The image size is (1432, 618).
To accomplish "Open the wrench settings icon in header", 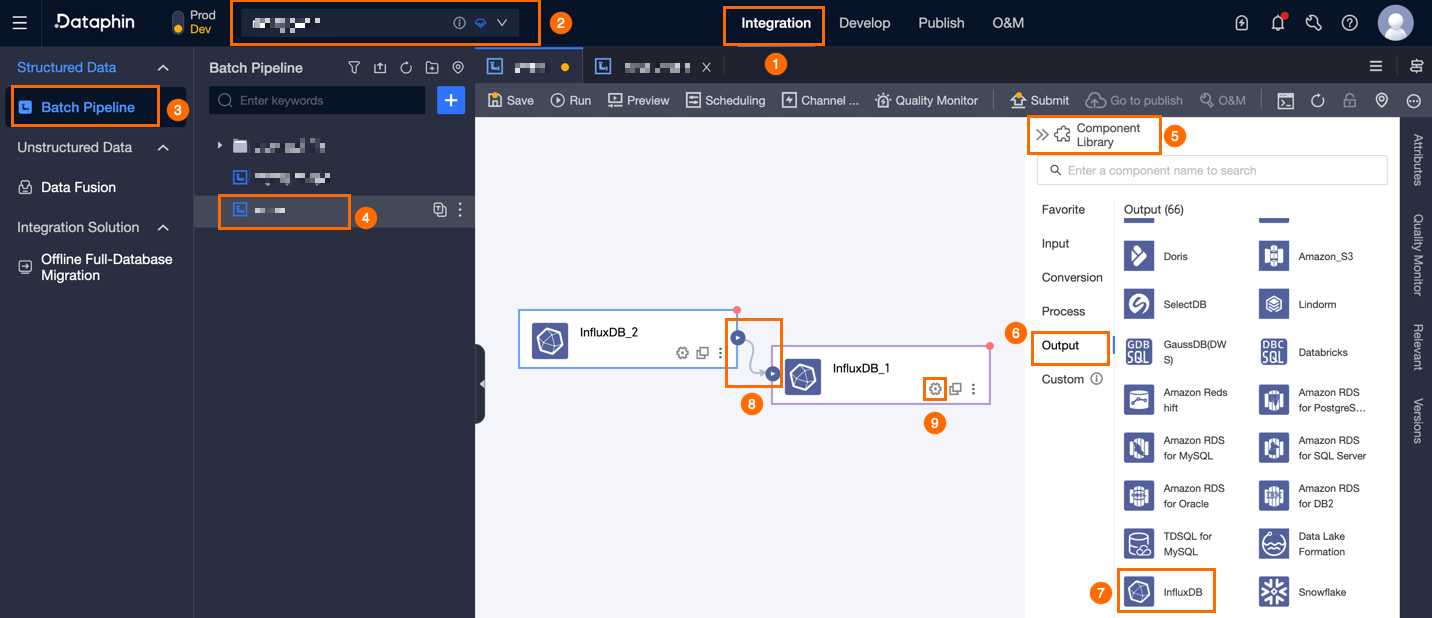I will tap(1314, 23).
